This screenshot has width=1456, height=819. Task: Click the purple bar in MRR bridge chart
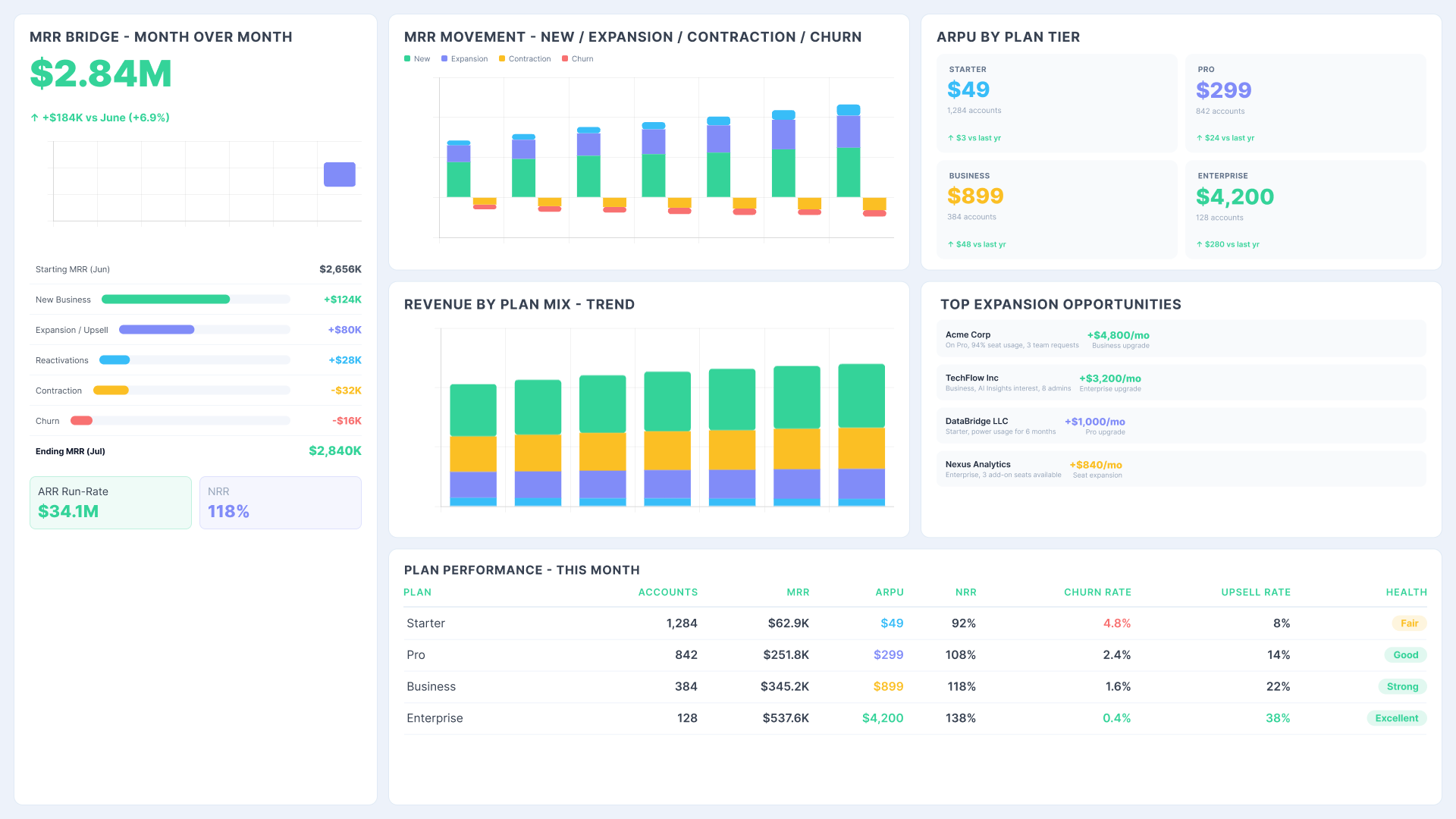pyautogui.click(x=340, y=174)
